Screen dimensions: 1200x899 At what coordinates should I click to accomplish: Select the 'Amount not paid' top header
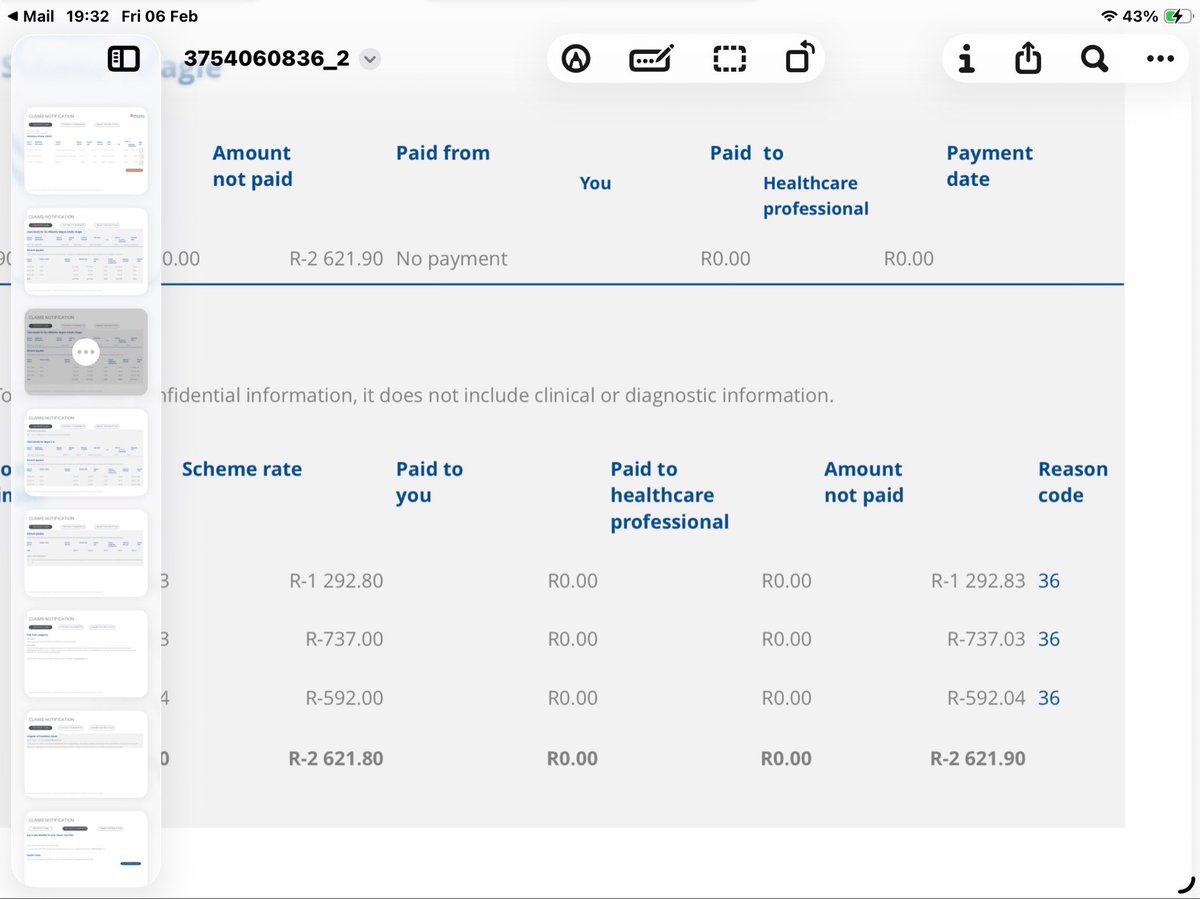(x=252, y=166)
